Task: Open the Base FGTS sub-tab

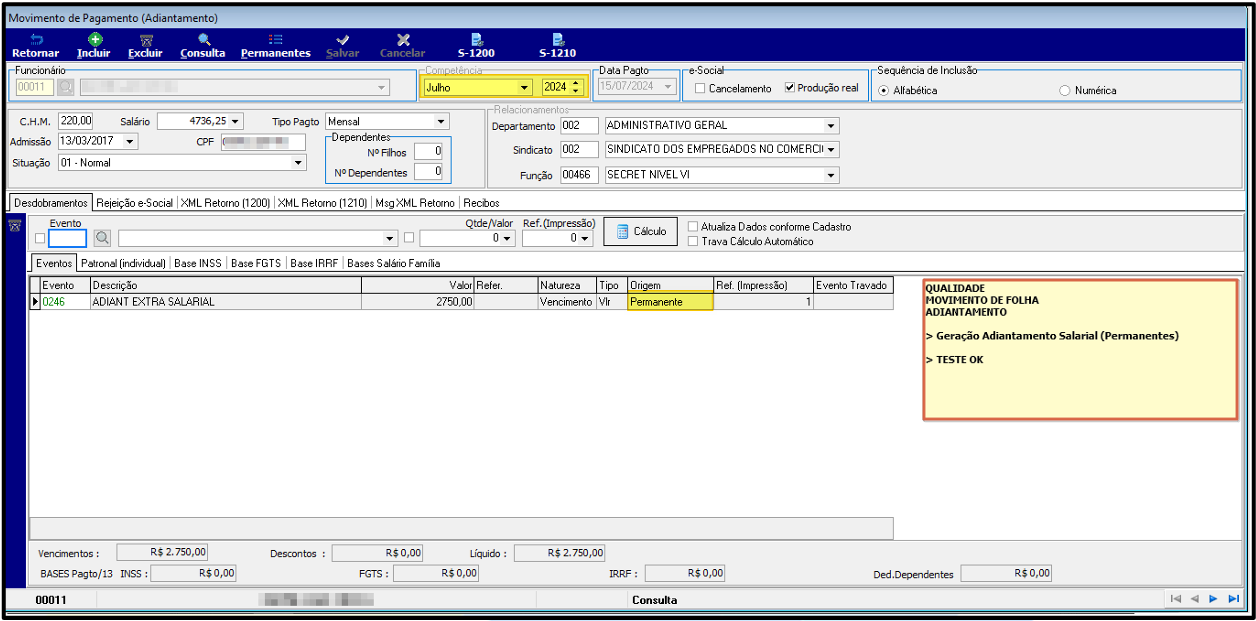Action: (257, 263)
